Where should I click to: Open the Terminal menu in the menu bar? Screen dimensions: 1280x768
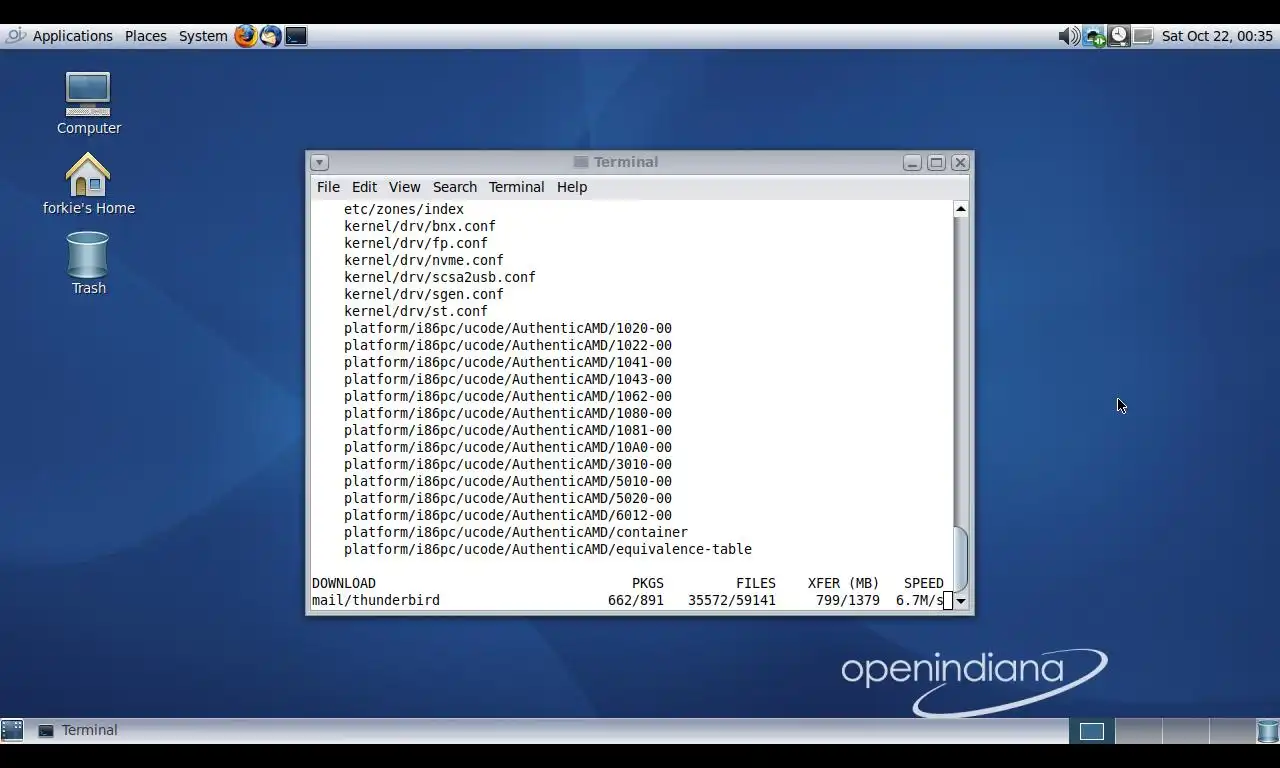(x=516, y=187)
